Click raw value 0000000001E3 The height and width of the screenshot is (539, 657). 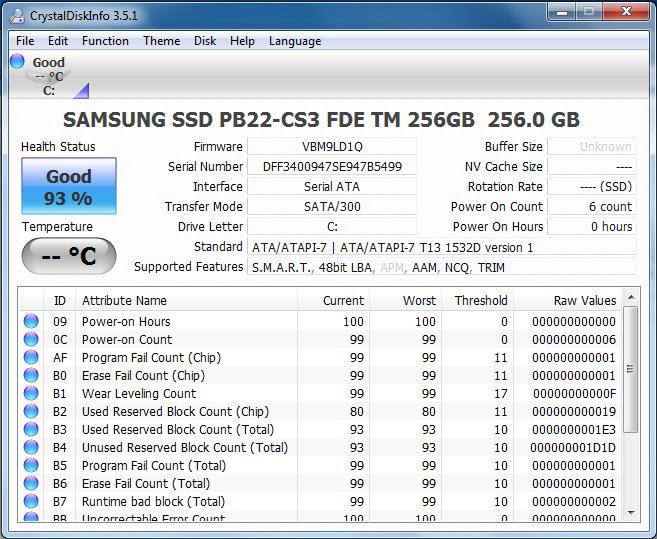point(574,430)
